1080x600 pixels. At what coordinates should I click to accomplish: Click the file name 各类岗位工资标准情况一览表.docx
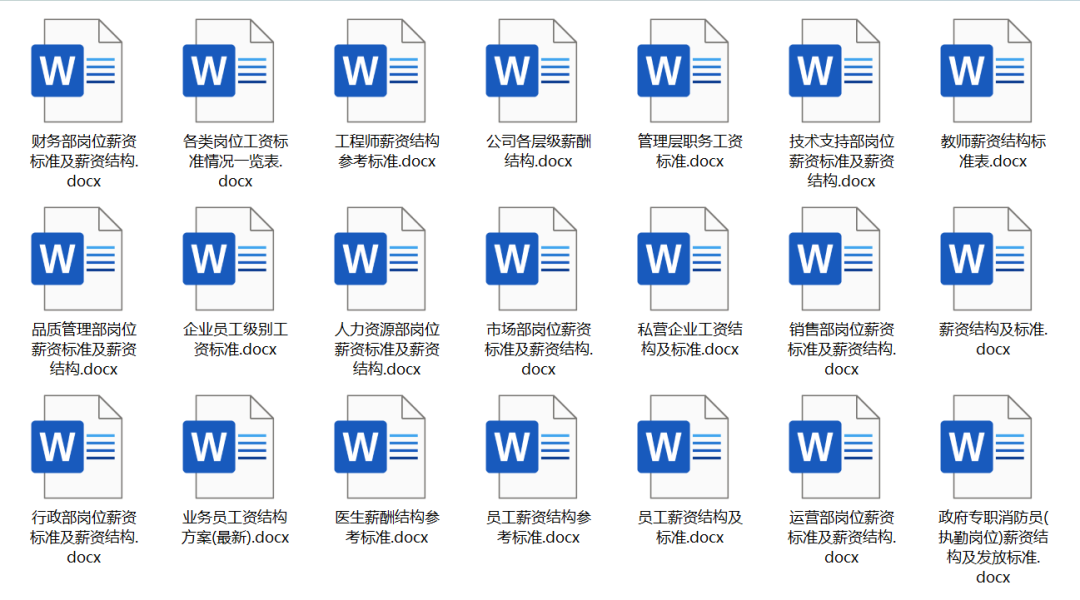[x=236, y=161]
